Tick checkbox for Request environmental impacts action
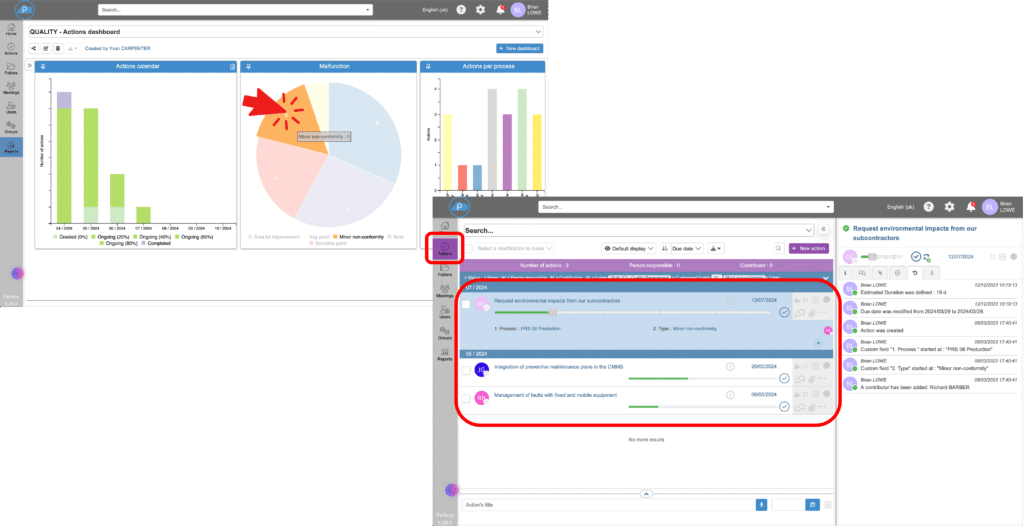The image size is (1024, 526). pyautogui.click(x=466, y=305)
